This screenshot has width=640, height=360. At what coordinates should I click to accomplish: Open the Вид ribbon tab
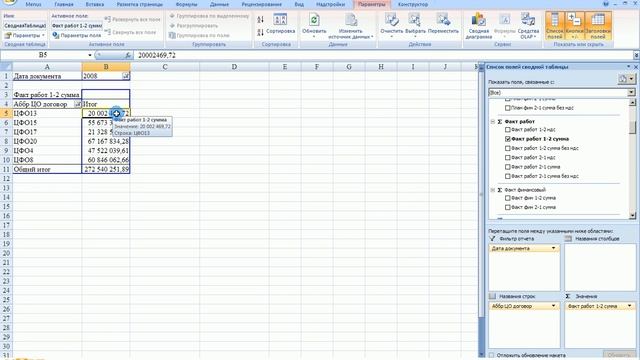(x=299, y=4)
